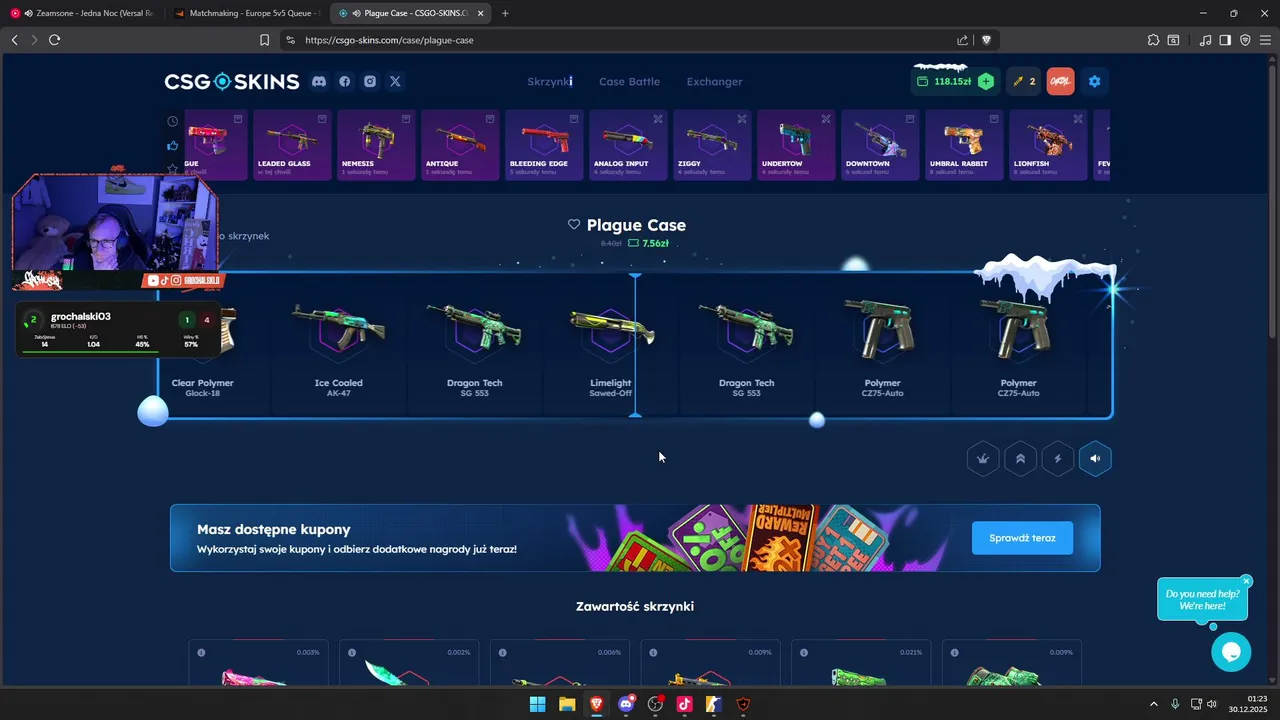Open the DOWNTOWN live drop card

point(880,145)
